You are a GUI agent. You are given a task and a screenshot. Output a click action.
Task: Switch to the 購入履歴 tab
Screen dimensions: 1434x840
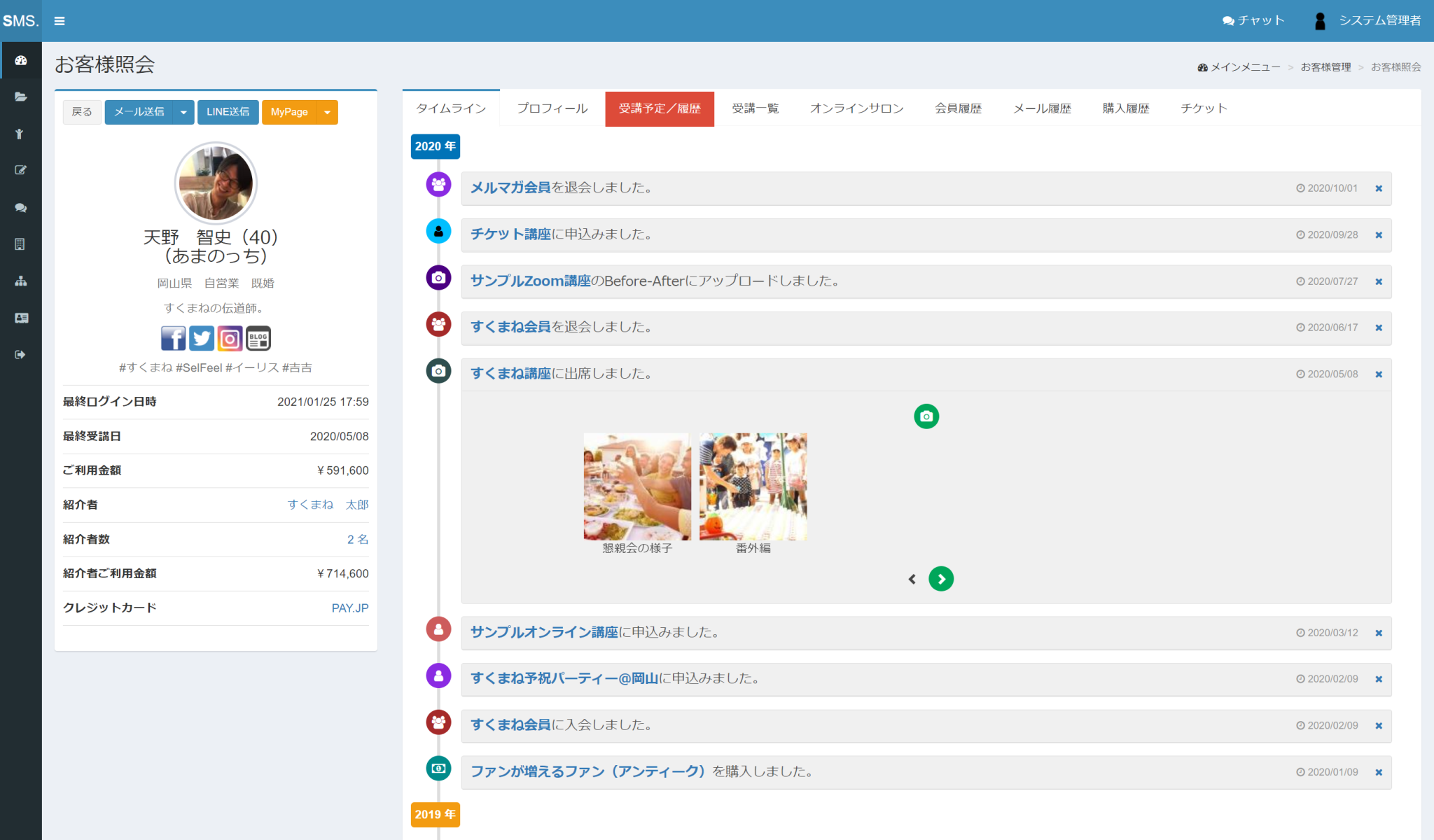[x=1125, y=108]
